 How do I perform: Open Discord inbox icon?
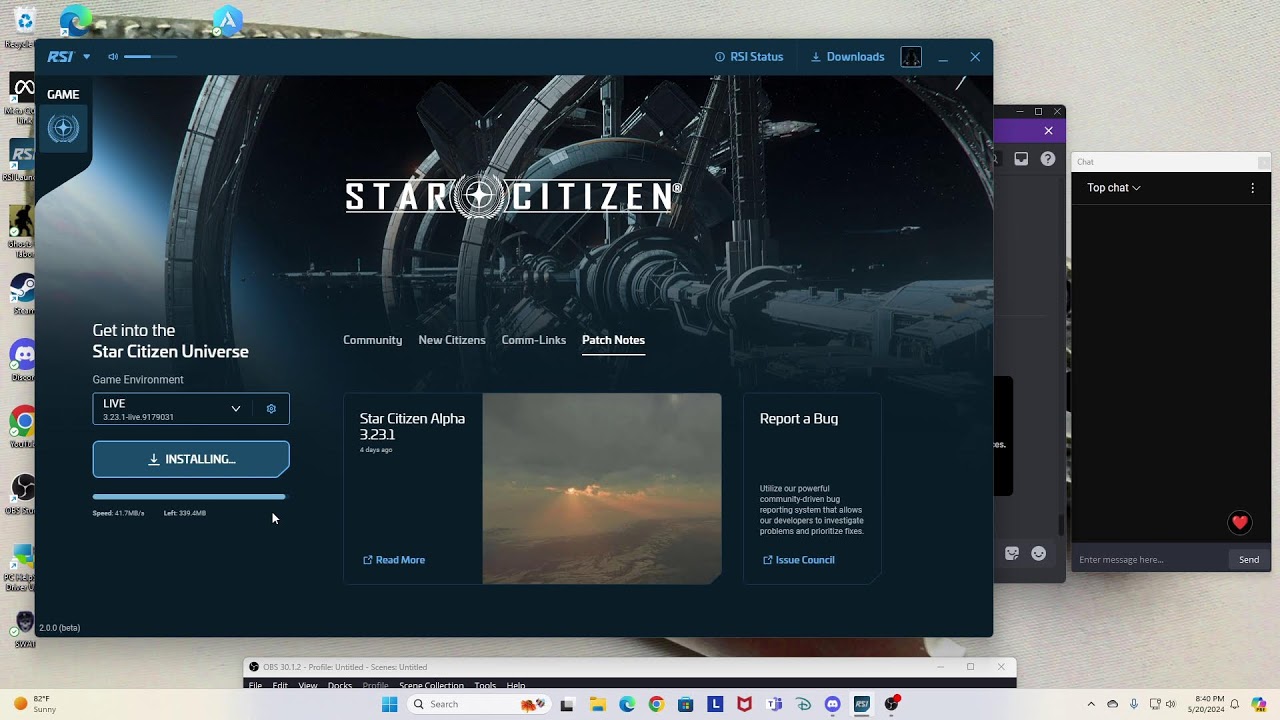[x=1021, y=159]
